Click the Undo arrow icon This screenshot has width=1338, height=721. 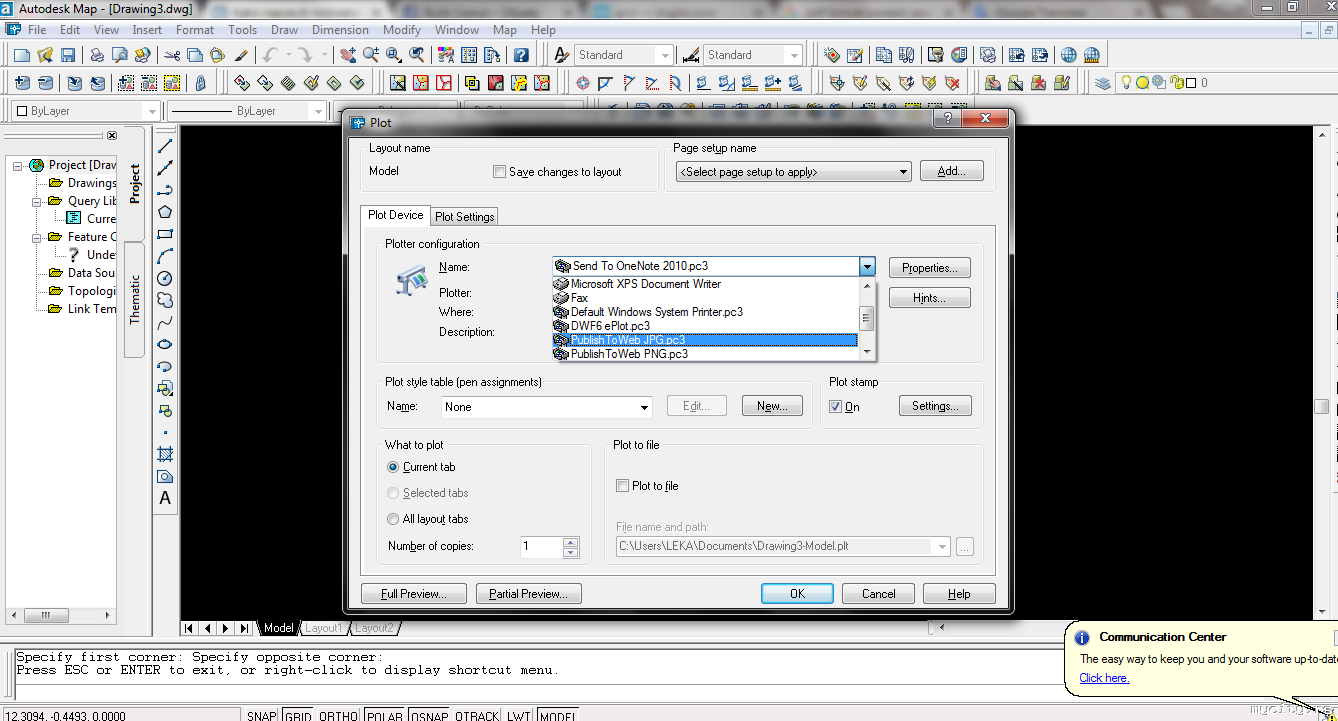pos(270,55)
